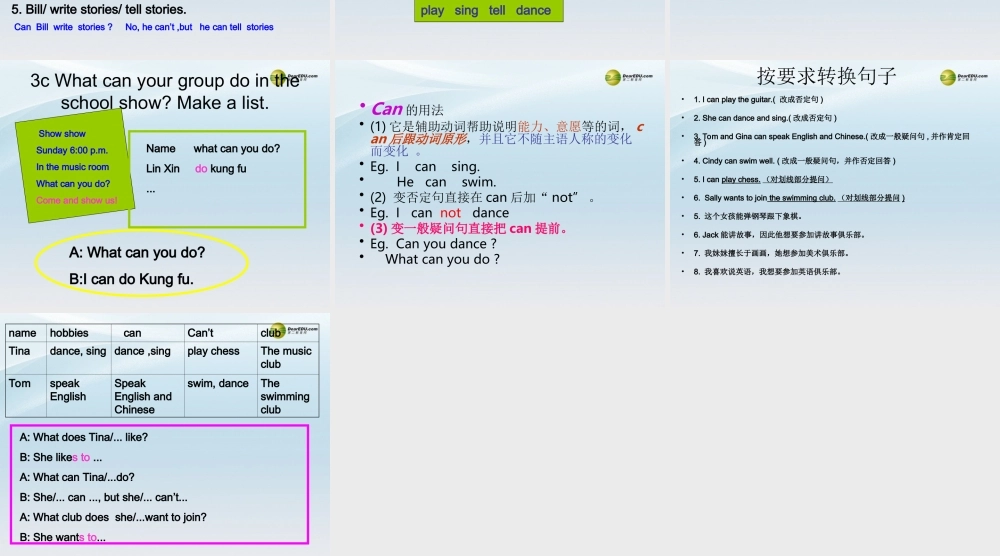The width and height of the screenshot is (1000, 556).
Task: Open the Tina and Tom table slide thumbnail
Action: pyautogui.click(x=165, y=434)
